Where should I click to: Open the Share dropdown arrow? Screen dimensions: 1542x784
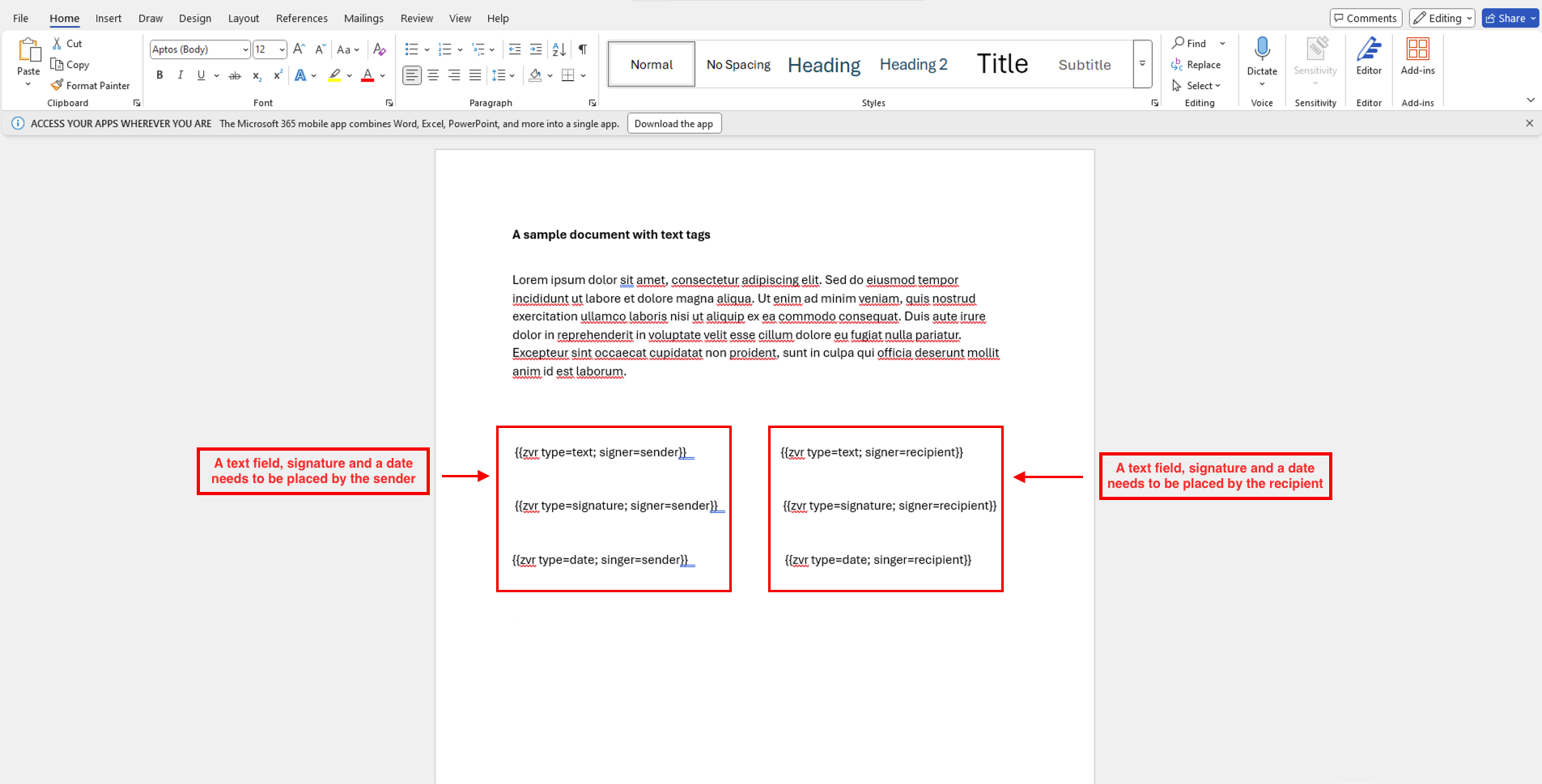point(1533,18)
